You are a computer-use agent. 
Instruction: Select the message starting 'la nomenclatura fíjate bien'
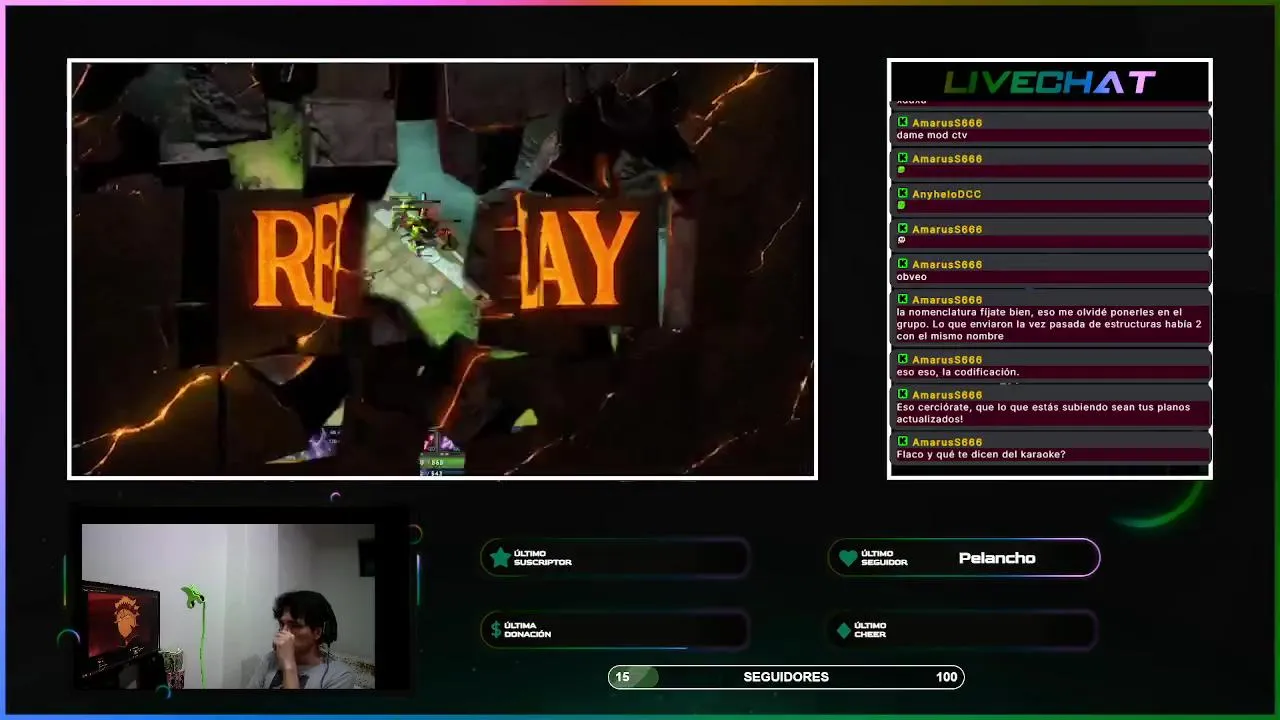point(1049,324)
